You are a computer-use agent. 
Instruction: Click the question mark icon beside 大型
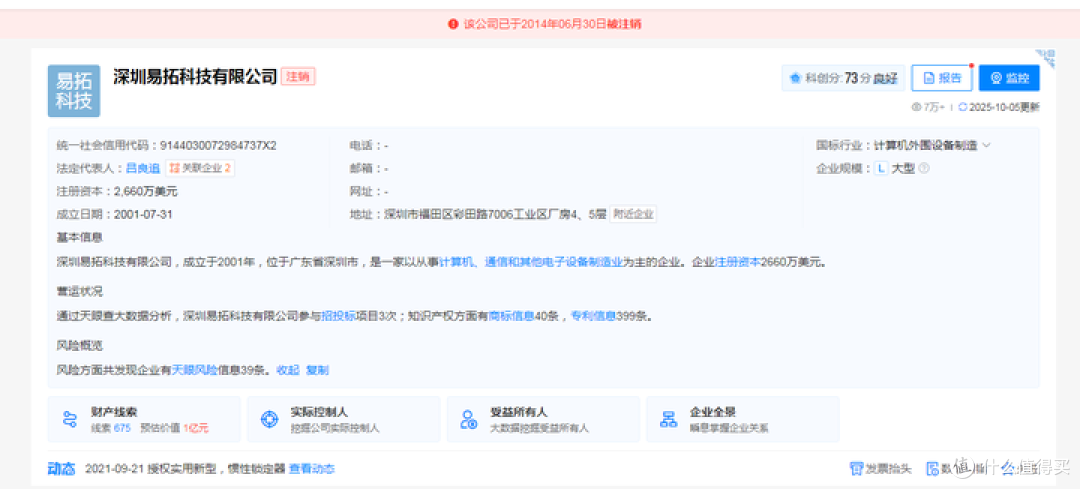[x=924, y=168]
